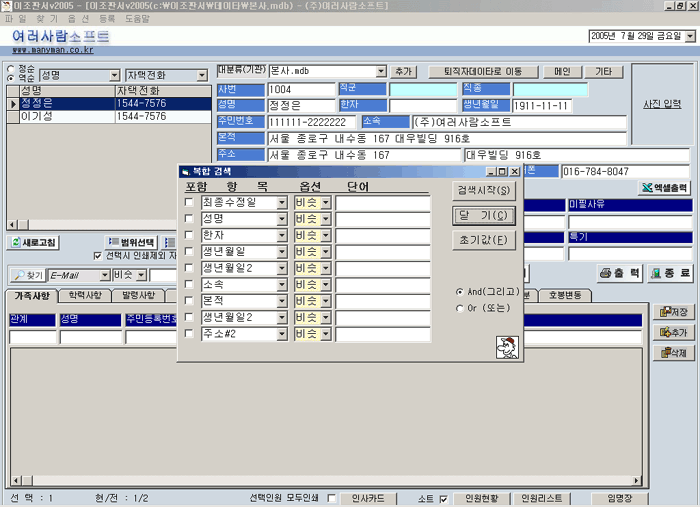Select the Or (또는) radio option
700x507 pixels.
click(459, 307)
